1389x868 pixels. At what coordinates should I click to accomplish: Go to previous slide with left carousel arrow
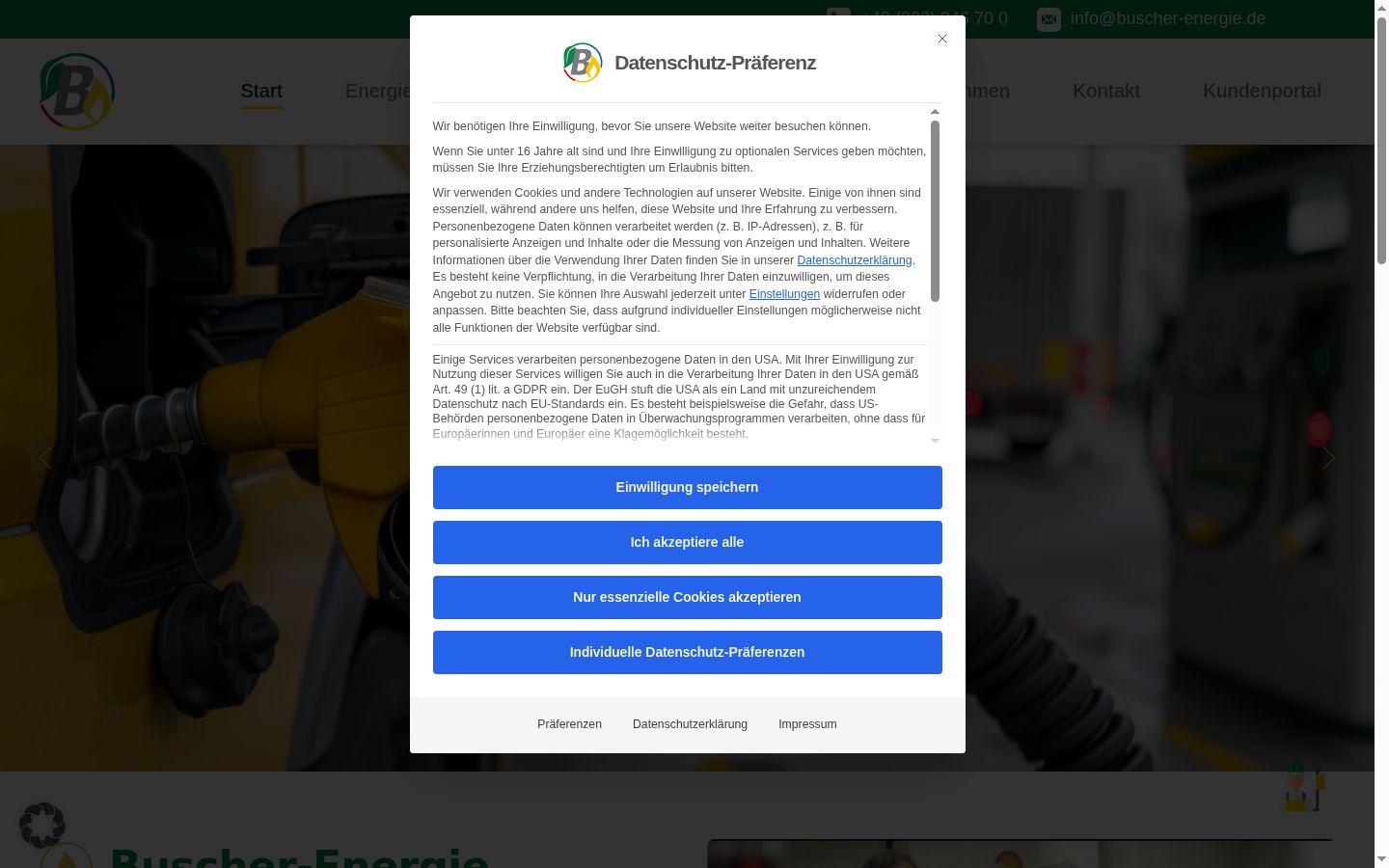point(45,458)
